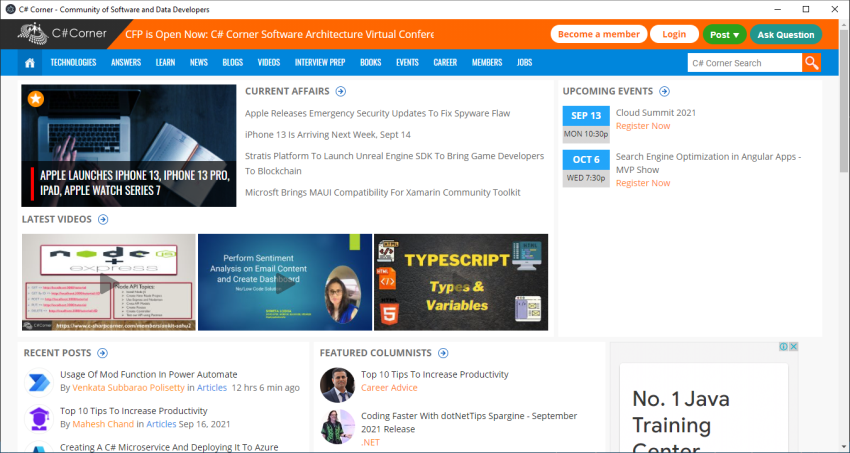
Task: Open Creating A C# Microservice post
Action: click(169, 447)
